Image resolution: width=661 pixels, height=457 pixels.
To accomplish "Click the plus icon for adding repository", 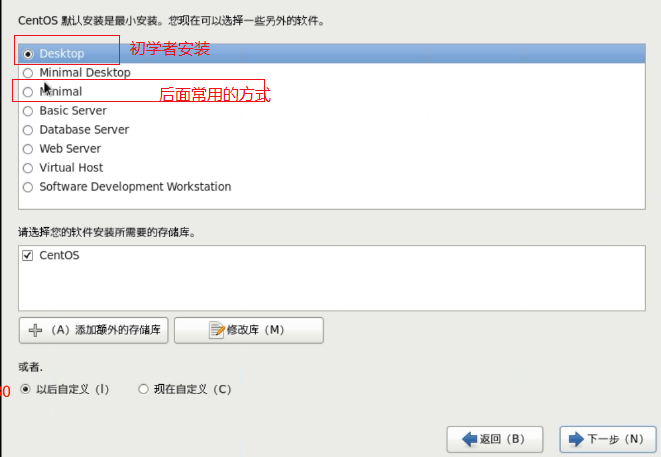I will pyautogui.click(x=35, y=330).
